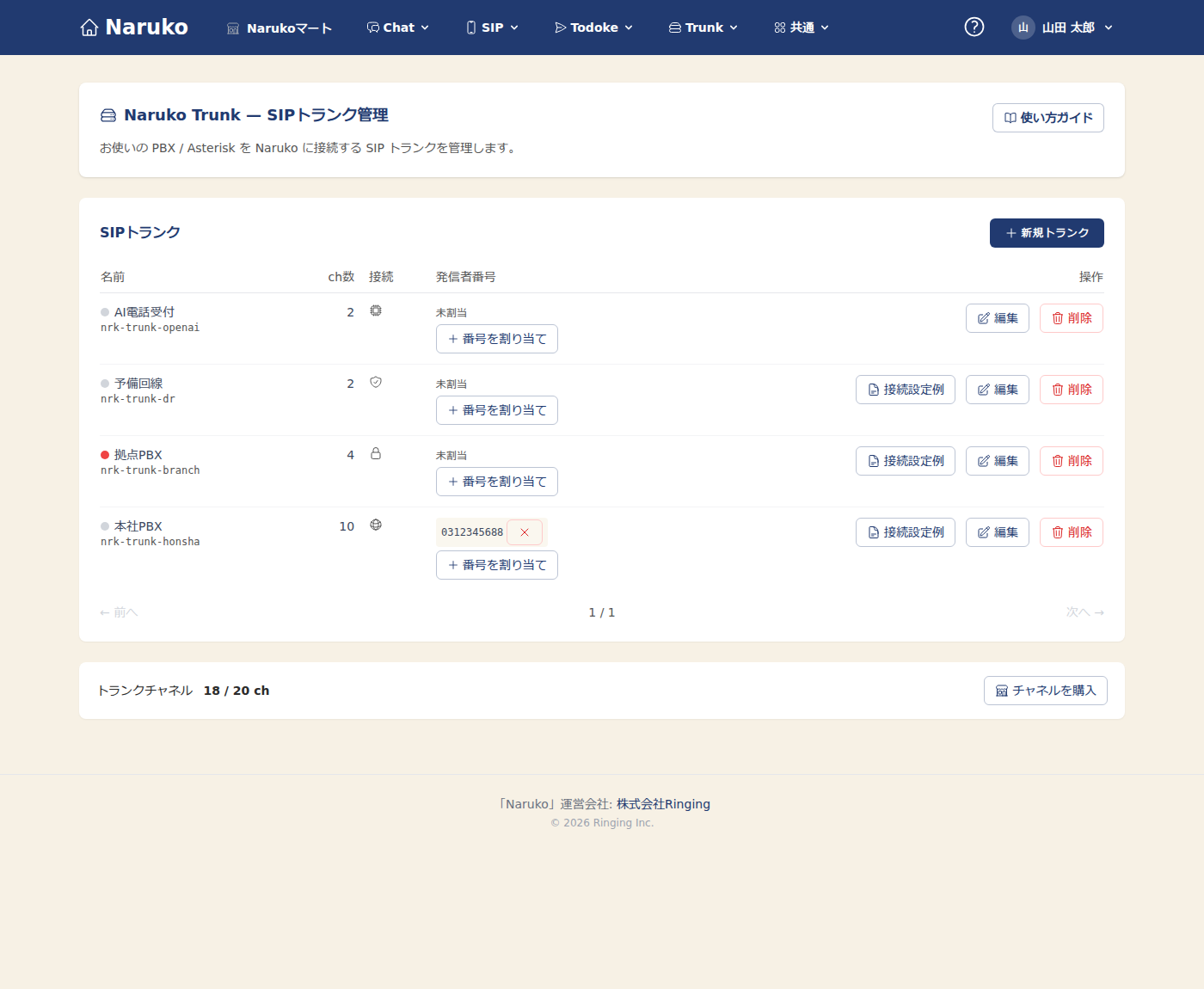The width and height of the screenshot is (1204, 989).
Task: Remove caller number 0312345688
Action: [x=525, y=532]
